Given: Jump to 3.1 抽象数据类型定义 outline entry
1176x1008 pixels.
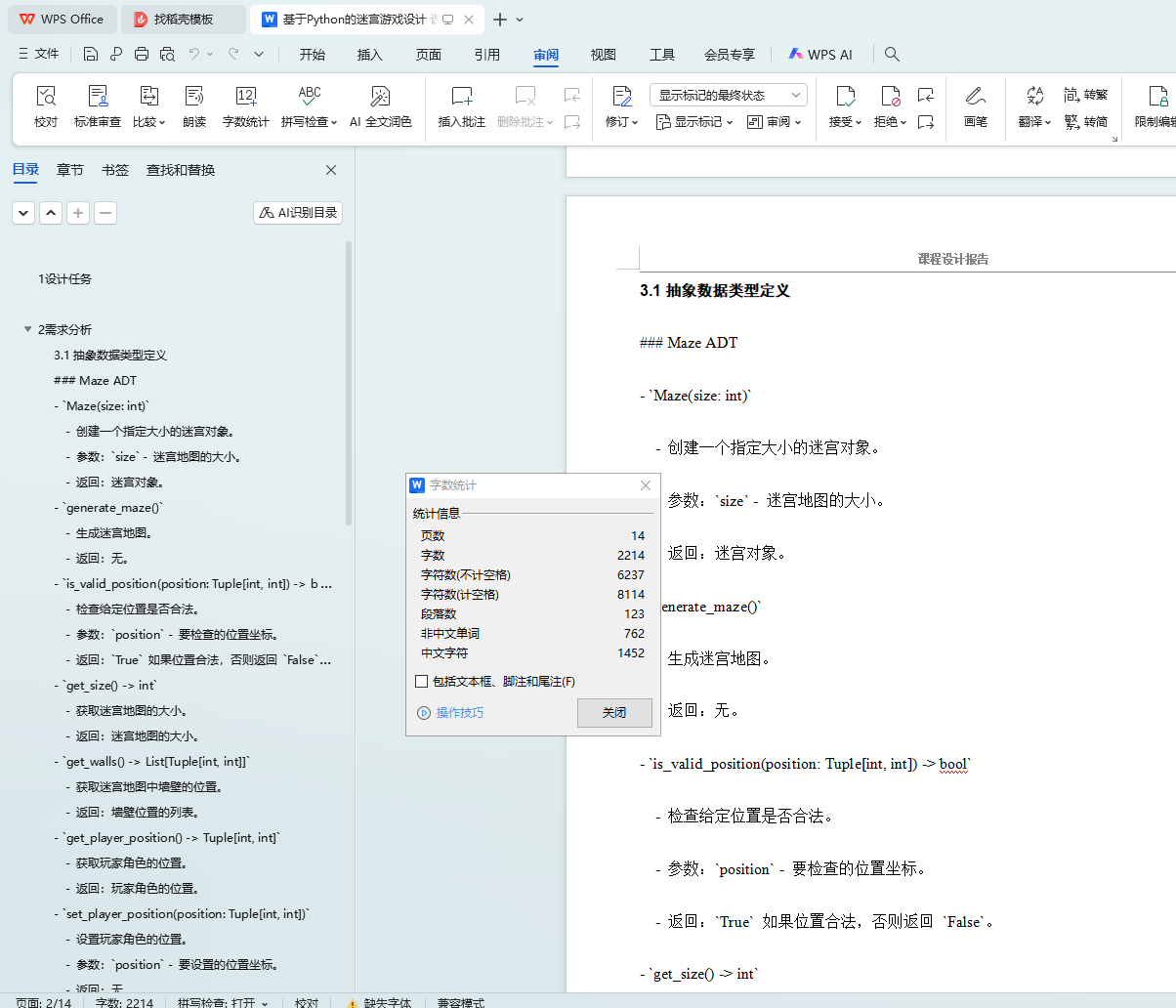Looking at the screenshot, I should point(110,355).
